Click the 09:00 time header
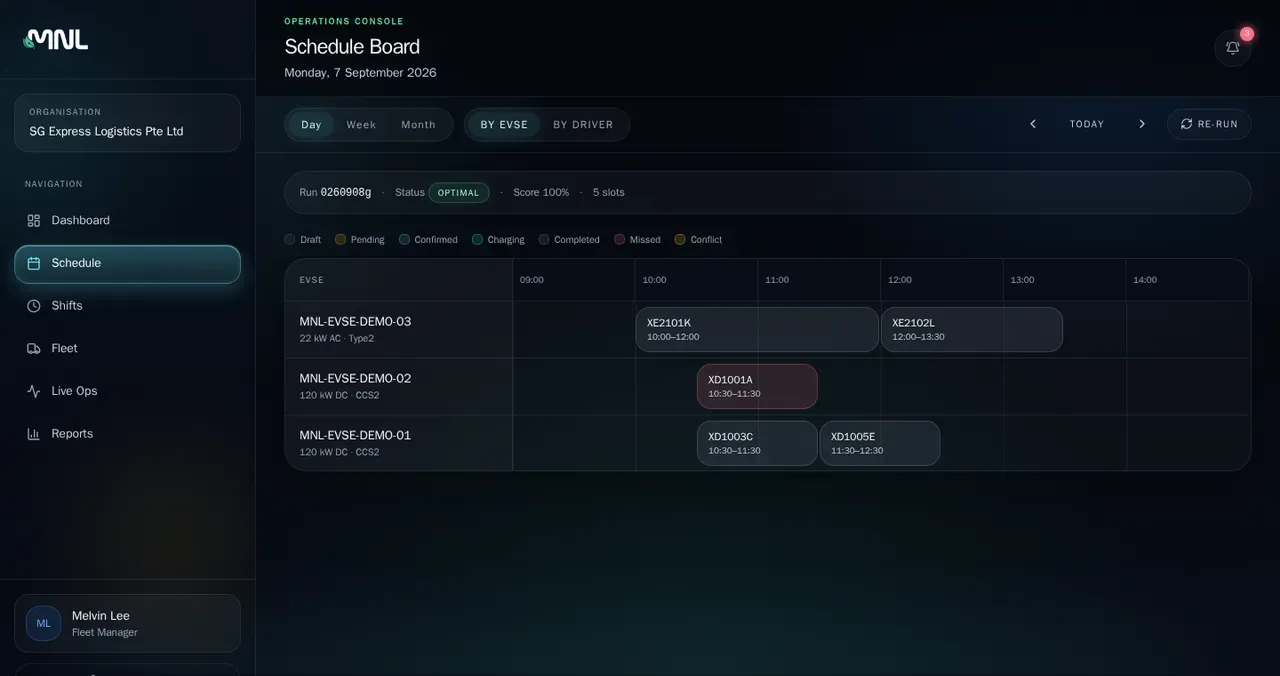The width and height of the screenshot is (1280, 676). tap(532, 280)
